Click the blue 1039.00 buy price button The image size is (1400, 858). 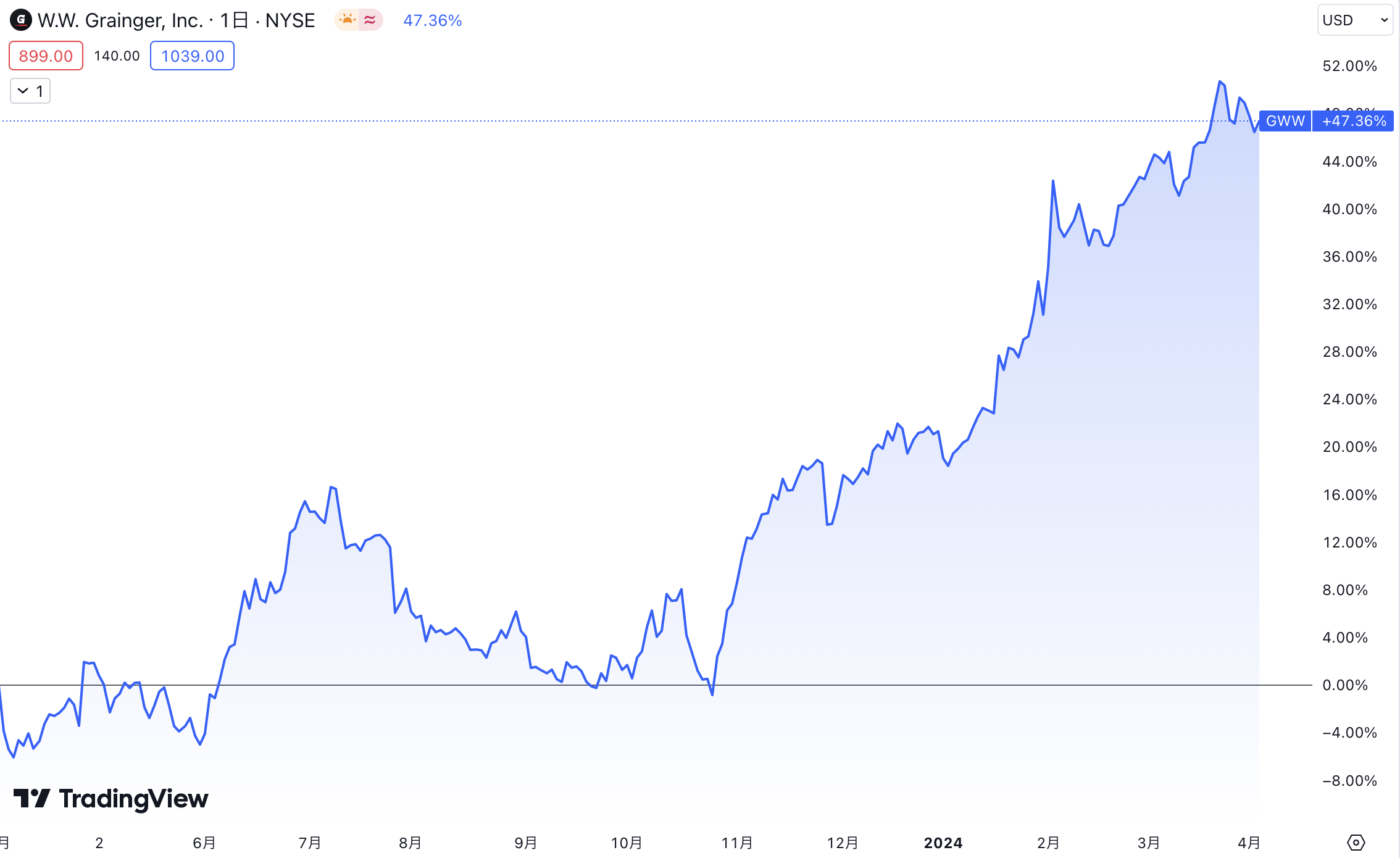click(x=192, y=56)
